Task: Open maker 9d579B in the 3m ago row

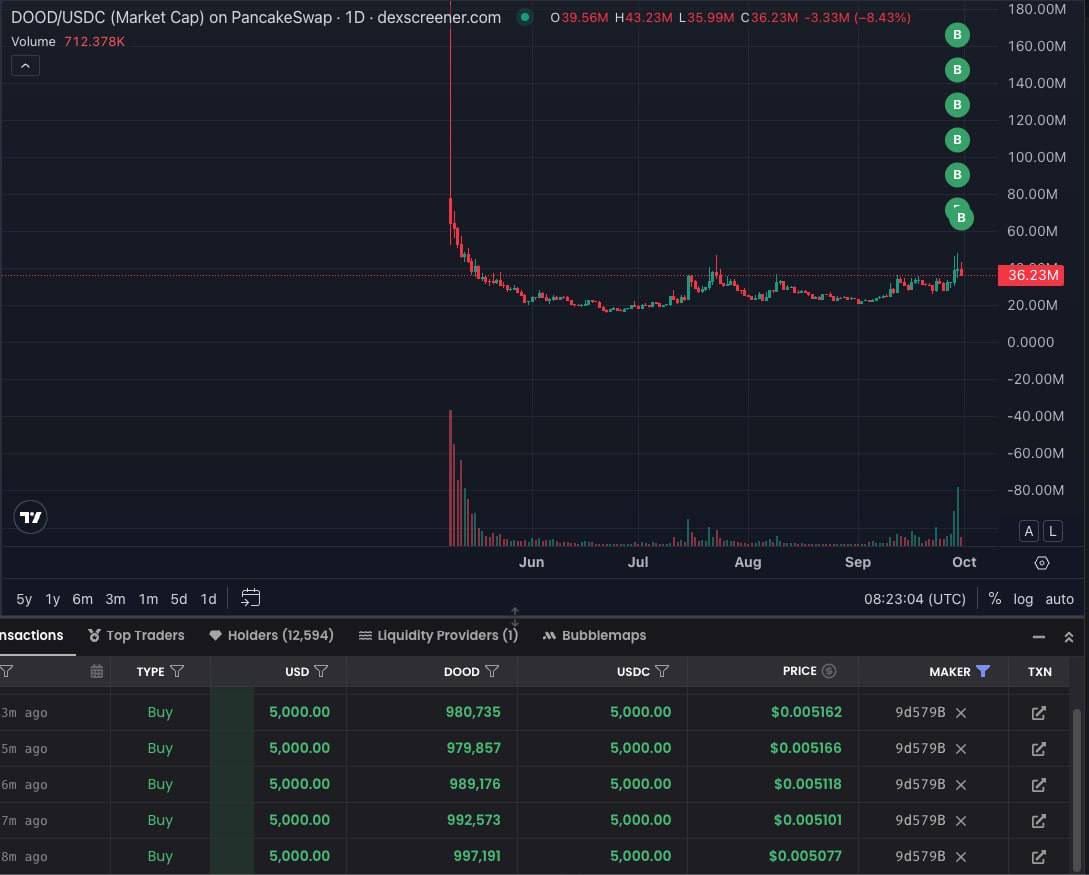Action: click(x=920, y=712)
